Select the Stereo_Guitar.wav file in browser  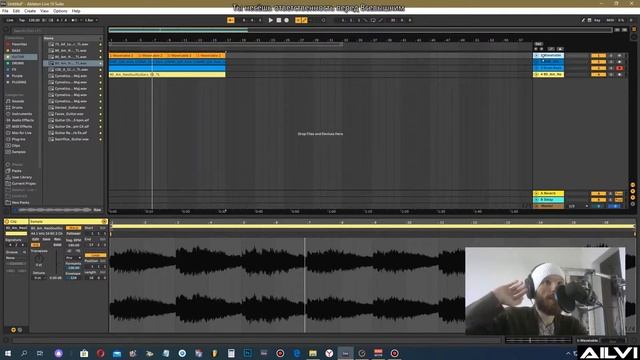[71, 108]
